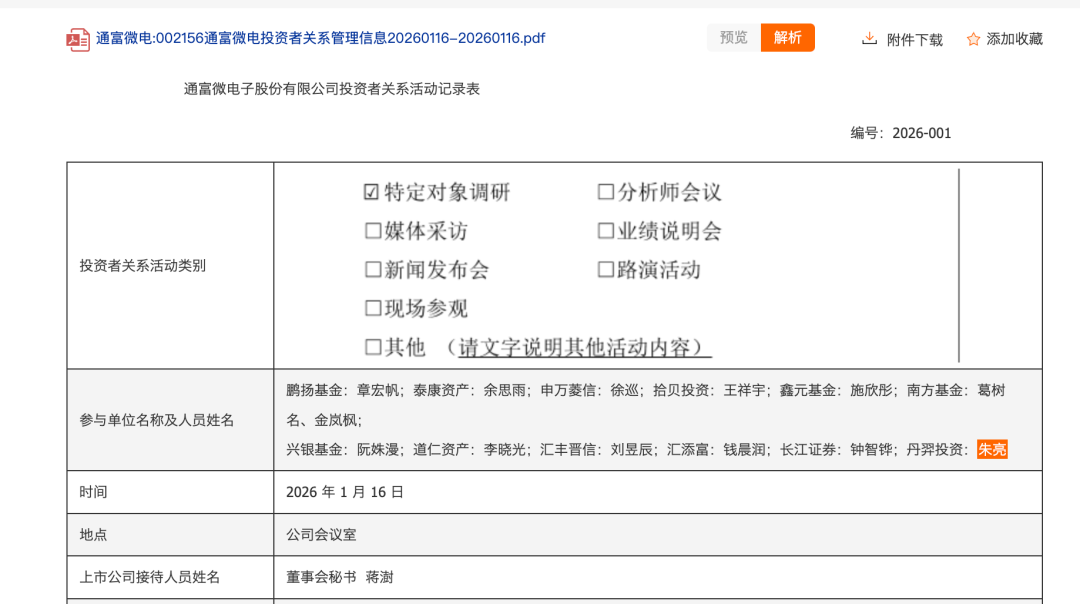Check the 现场参观 checkbox
The image size is (1080, 604).
[x=372, y=309]
